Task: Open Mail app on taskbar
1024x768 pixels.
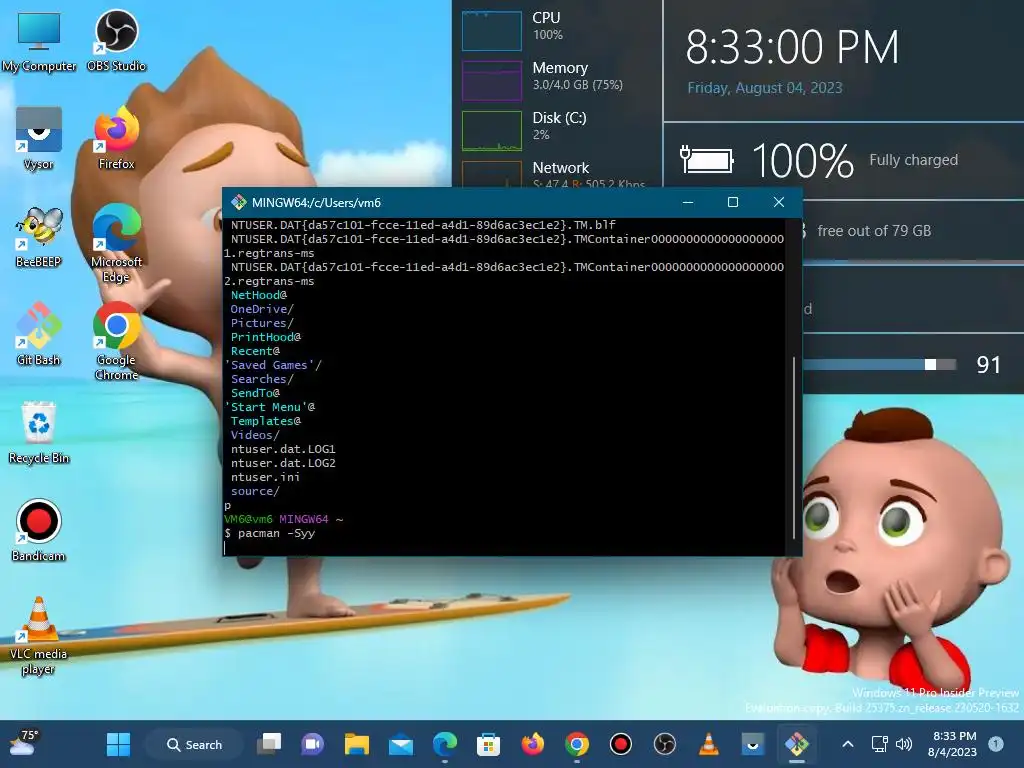Action: coord(400,744)
